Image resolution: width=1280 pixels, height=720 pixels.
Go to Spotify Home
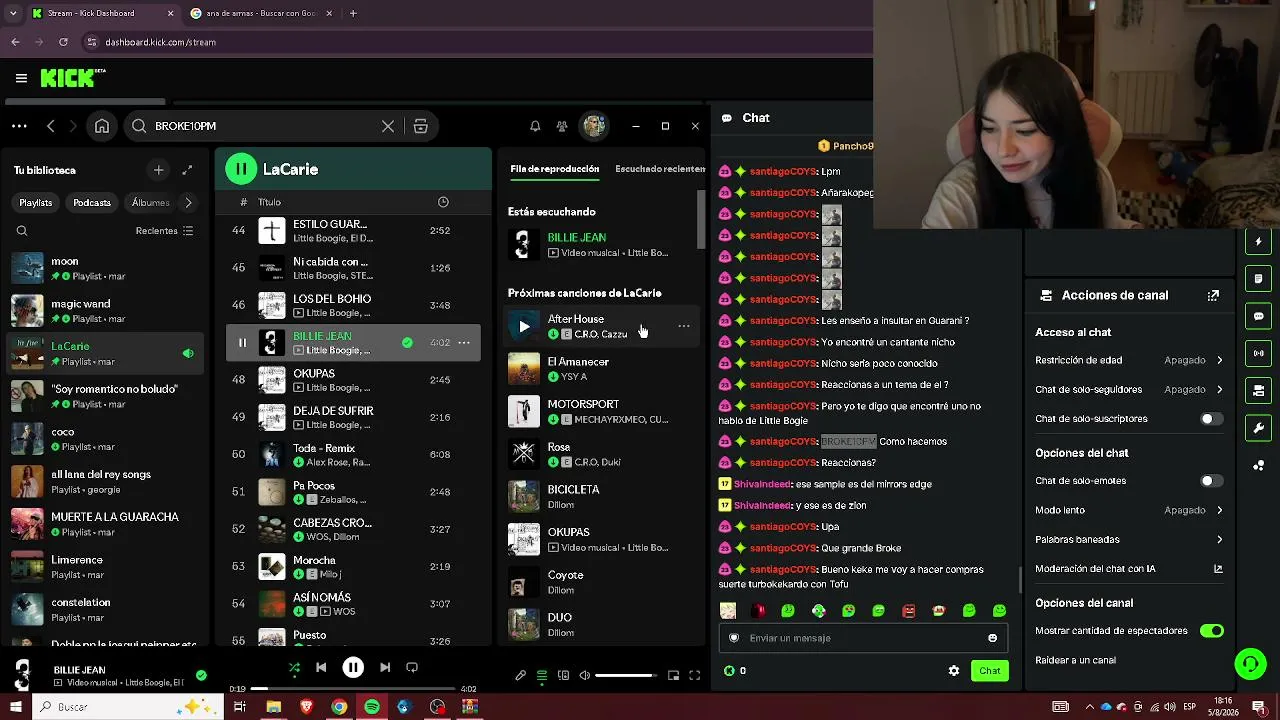click(102, 126)
